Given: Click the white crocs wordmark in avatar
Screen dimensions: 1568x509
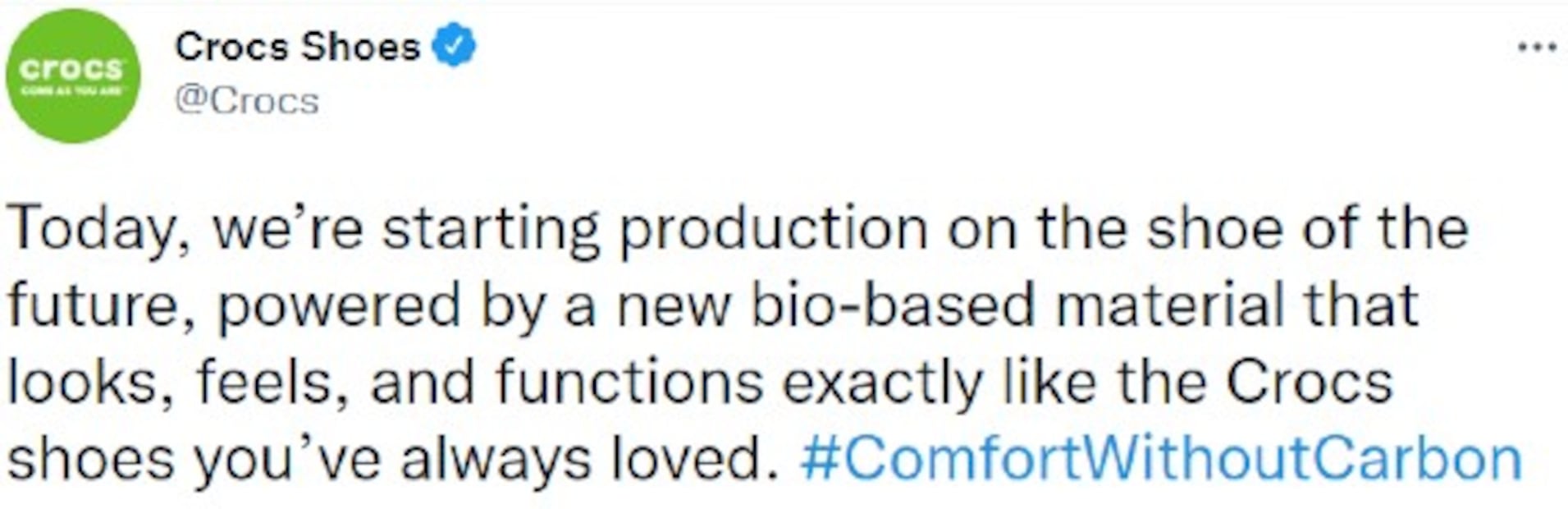Looking at the screenshot, I should pos(72,69).
